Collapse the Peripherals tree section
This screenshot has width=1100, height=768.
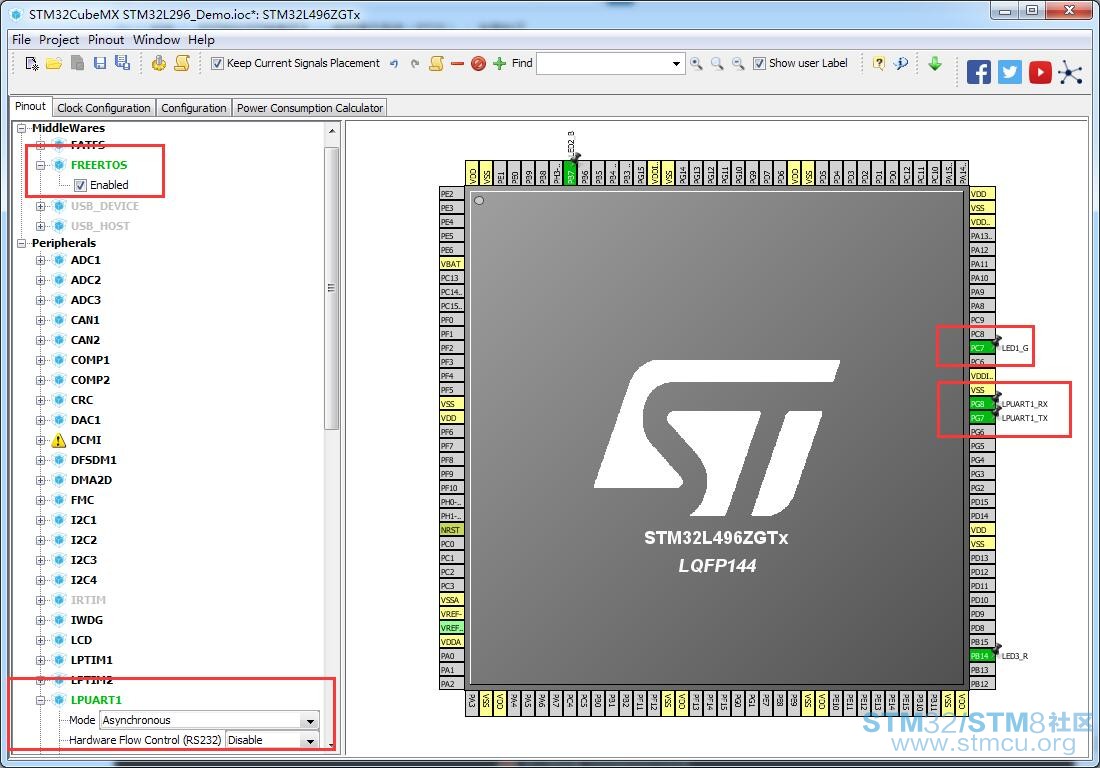click(22, 243)
